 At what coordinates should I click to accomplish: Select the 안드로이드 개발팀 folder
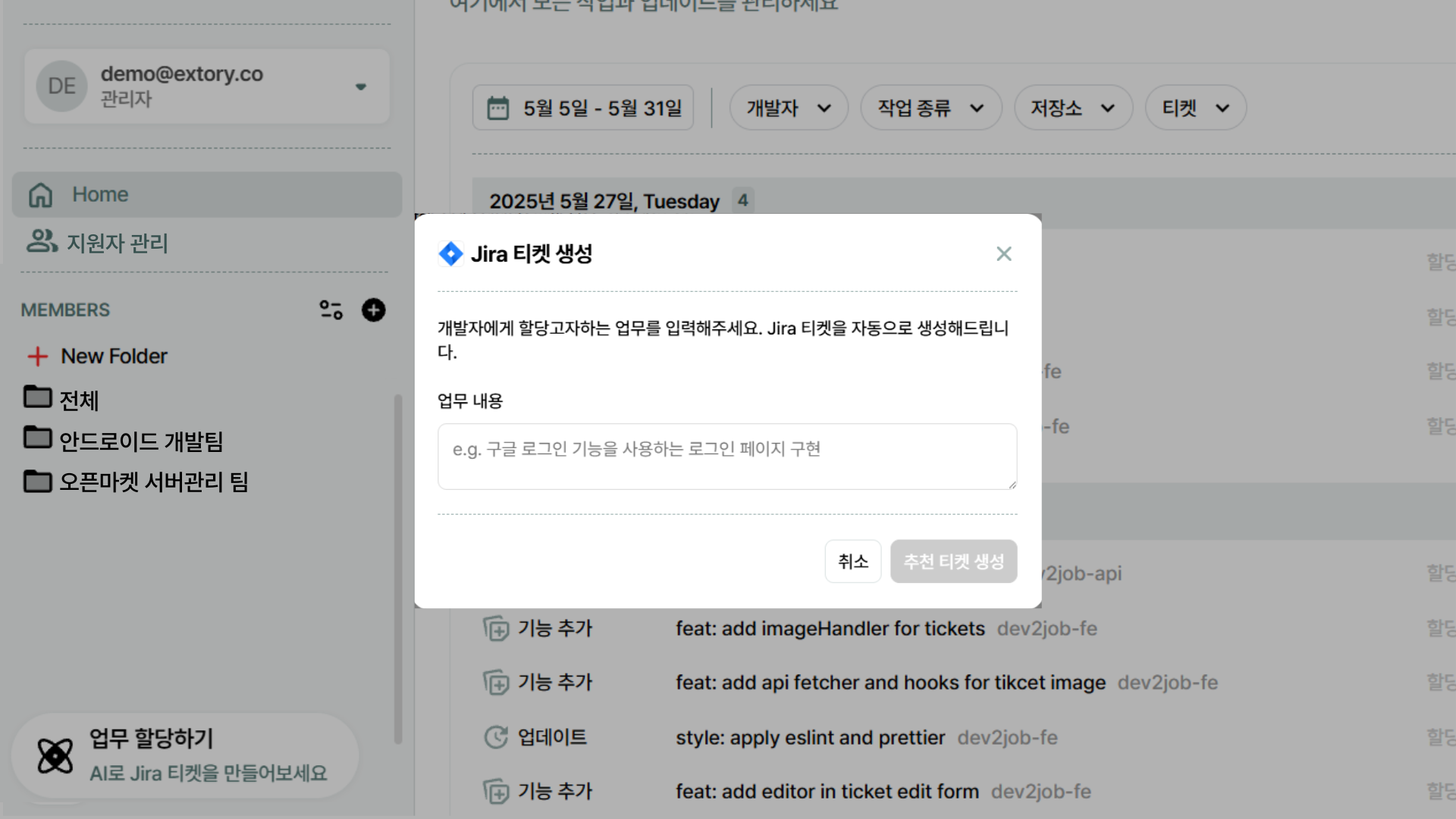(x=141, y=441)
